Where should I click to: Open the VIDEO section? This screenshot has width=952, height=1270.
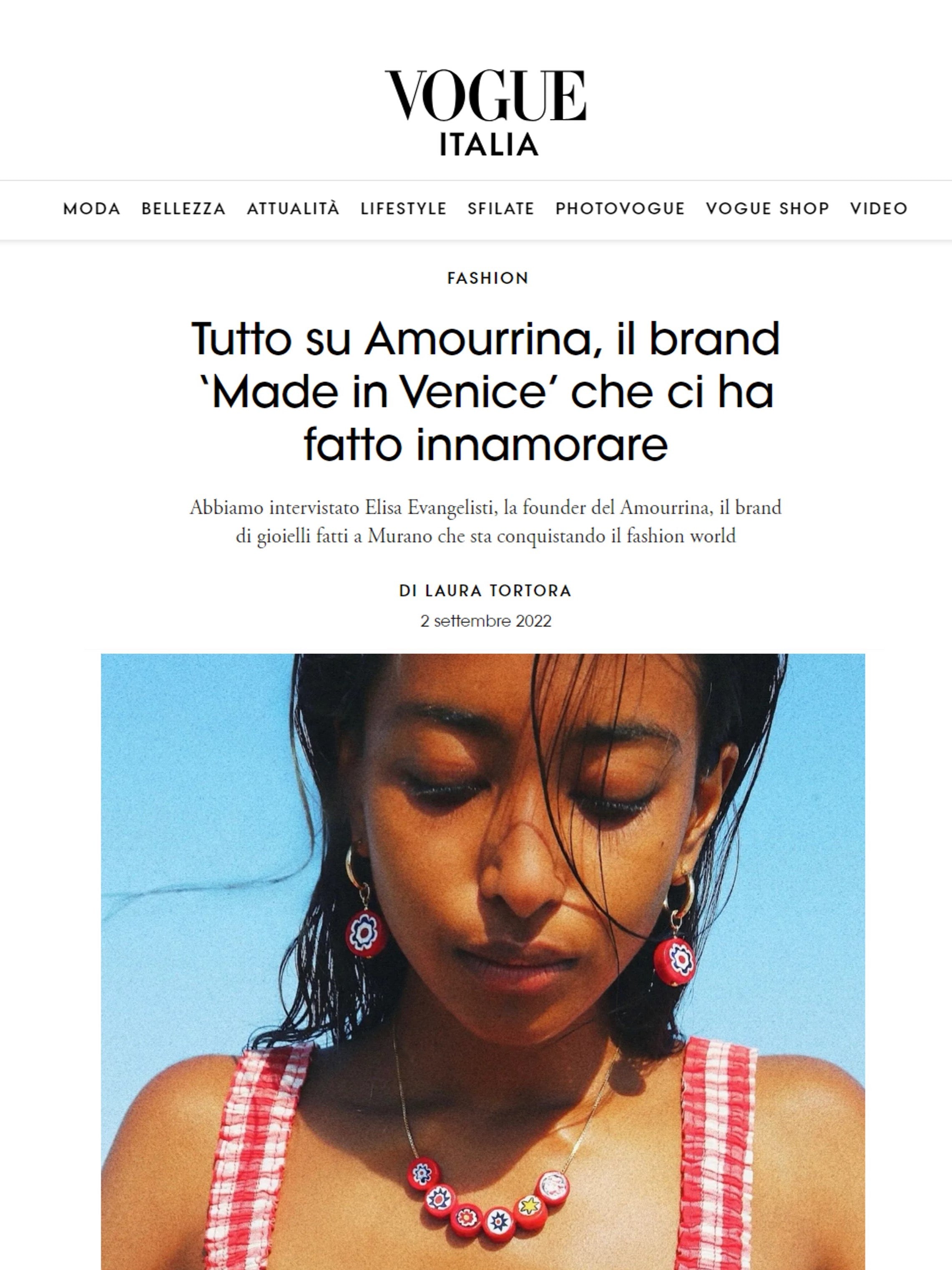(x=879, y=209)
